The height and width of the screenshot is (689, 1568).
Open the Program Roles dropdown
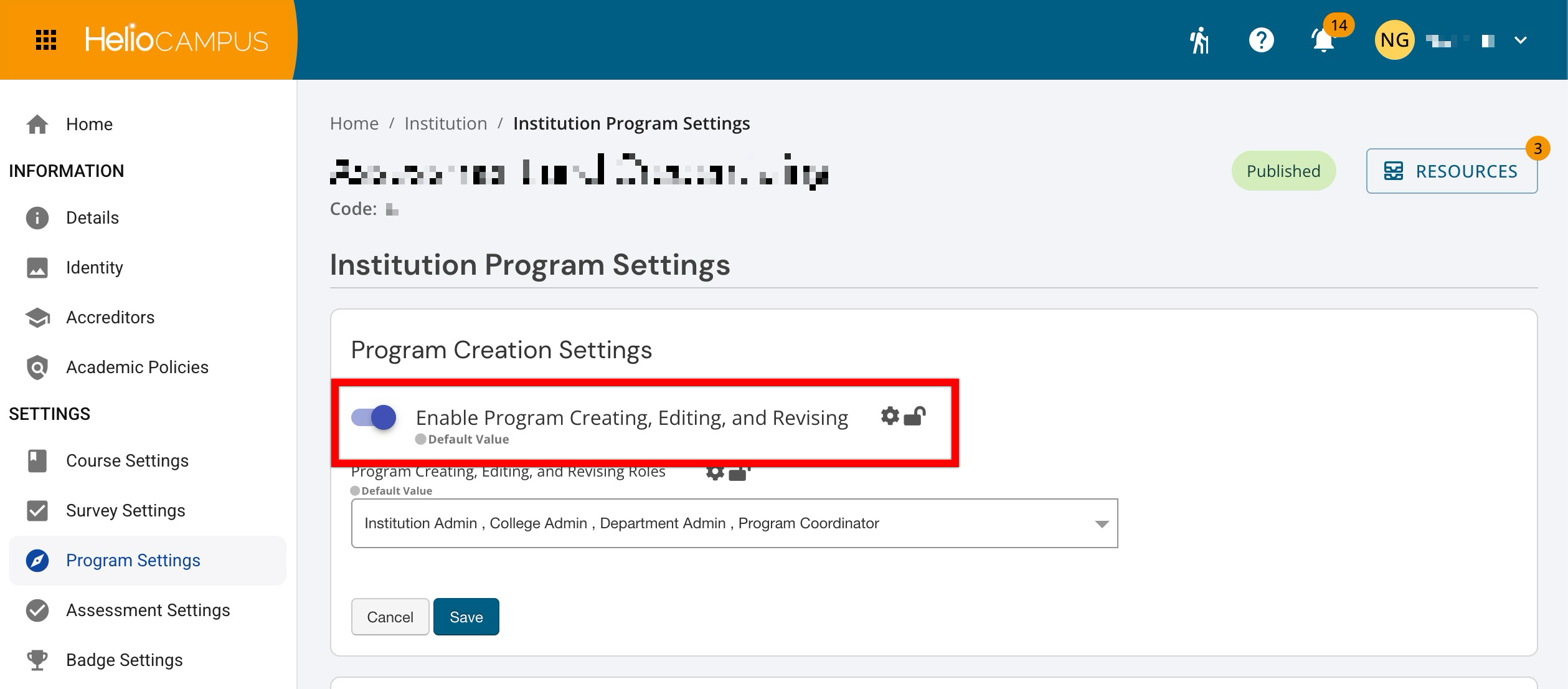(x=734, y=523)
